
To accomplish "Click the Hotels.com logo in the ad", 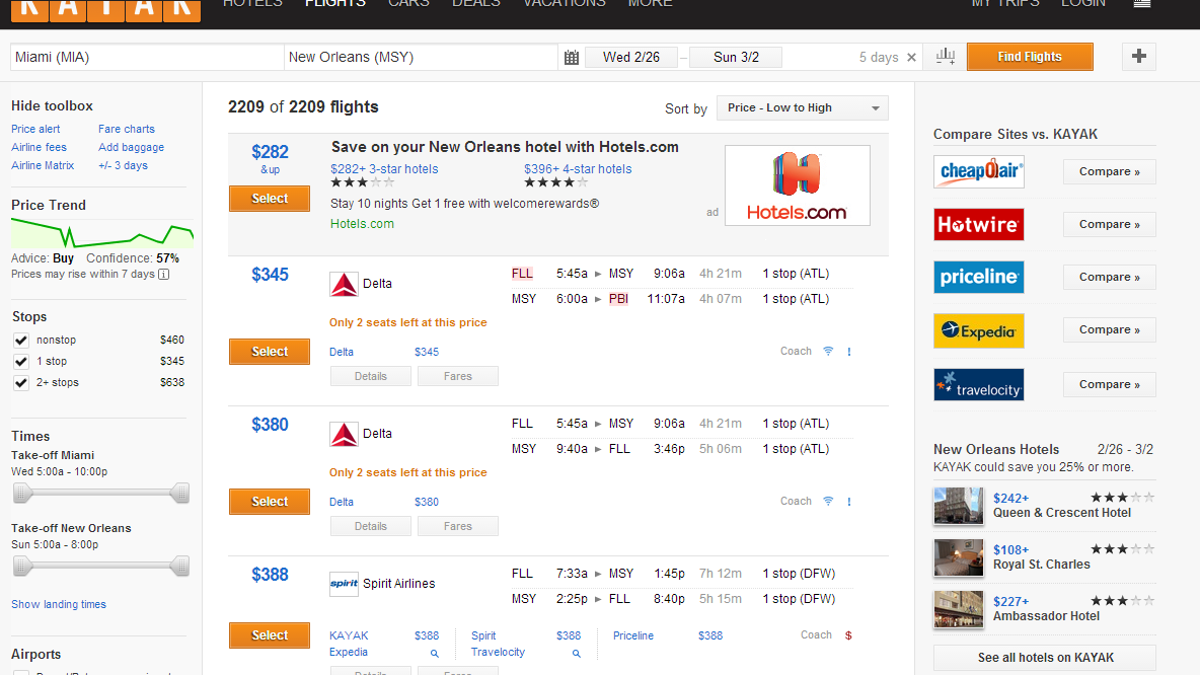I will click(797, 185).
